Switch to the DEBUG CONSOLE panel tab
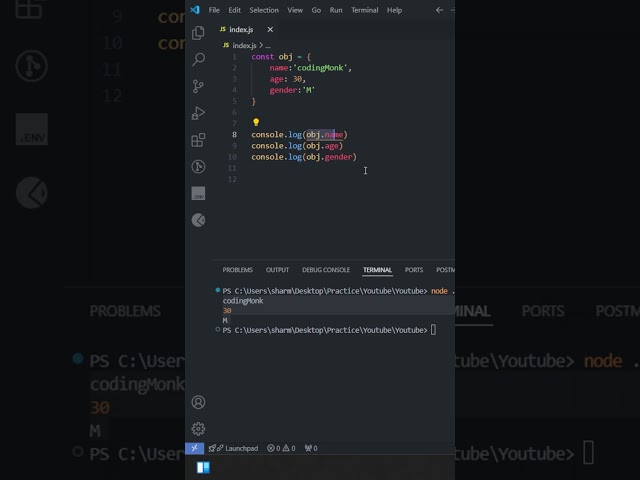This screenshot has height=480, width=640. [326, 270]
